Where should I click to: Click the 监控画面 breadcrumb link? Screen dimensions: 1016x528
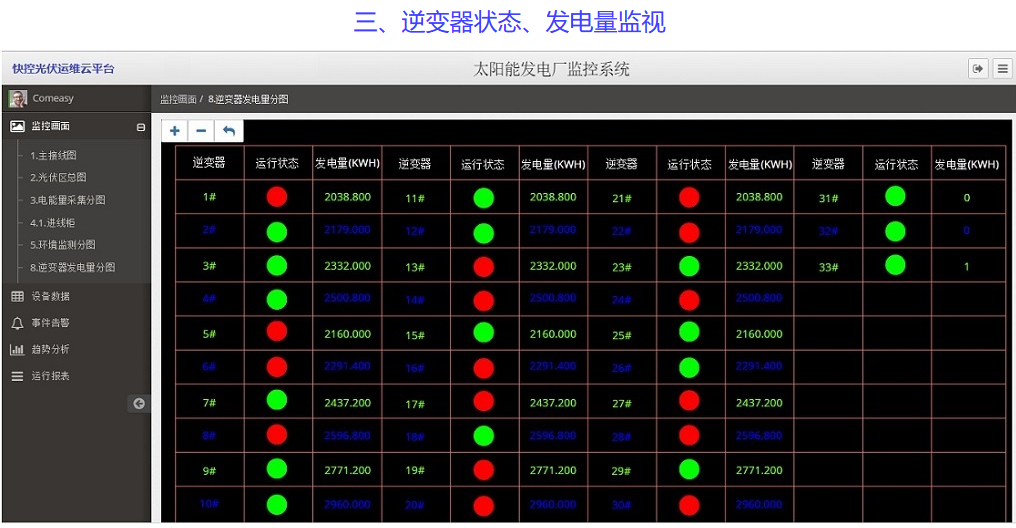tap(178, 99)
